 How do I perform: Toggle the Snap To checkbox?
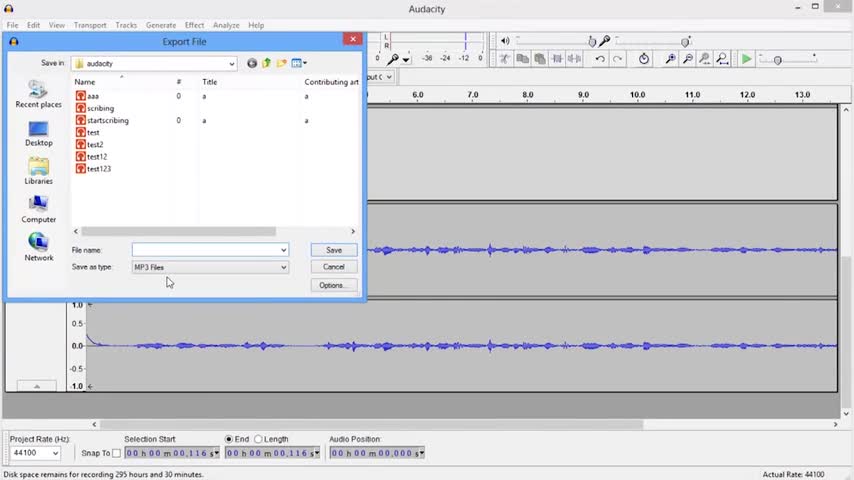click(117, 453)
